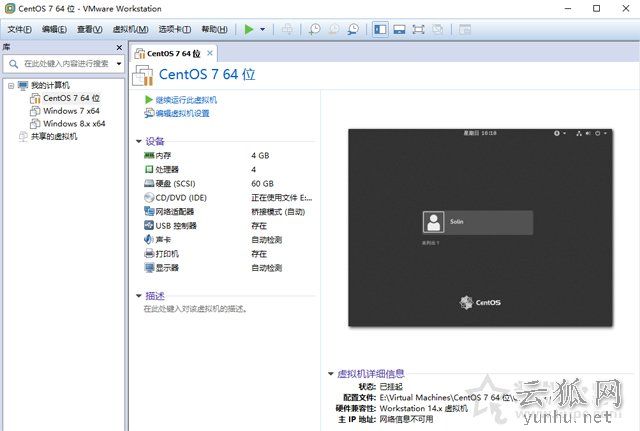Collapse the 设备 section

pos(139,142)
